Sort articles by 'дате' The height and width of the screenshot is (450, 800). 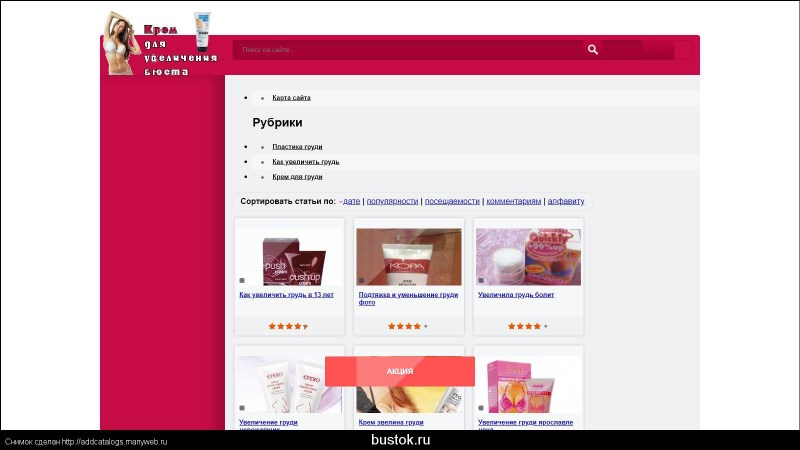351,201
